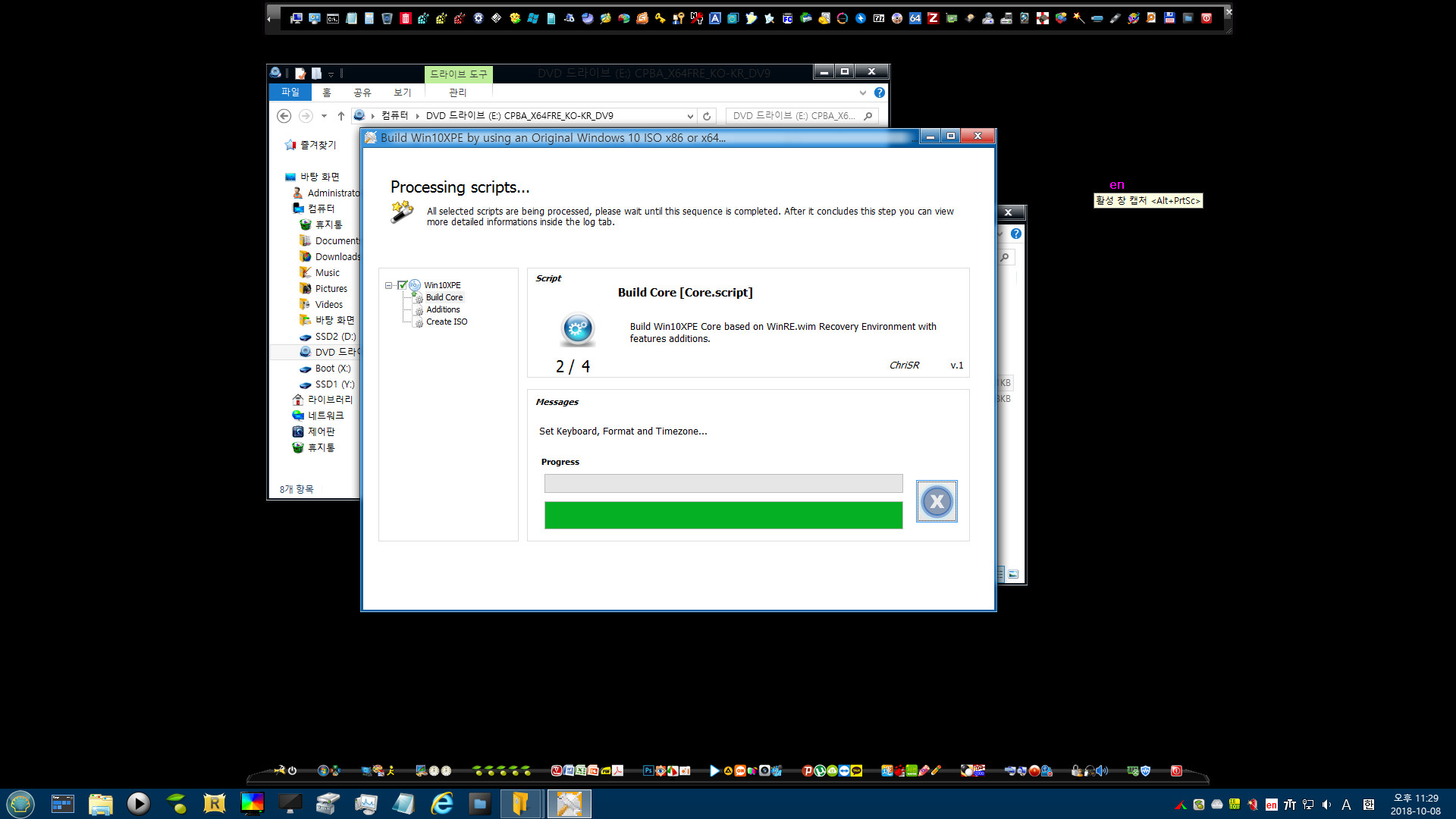Click the floppy disk icon in top dock
1456x819 pixels.
[1169, 18]
